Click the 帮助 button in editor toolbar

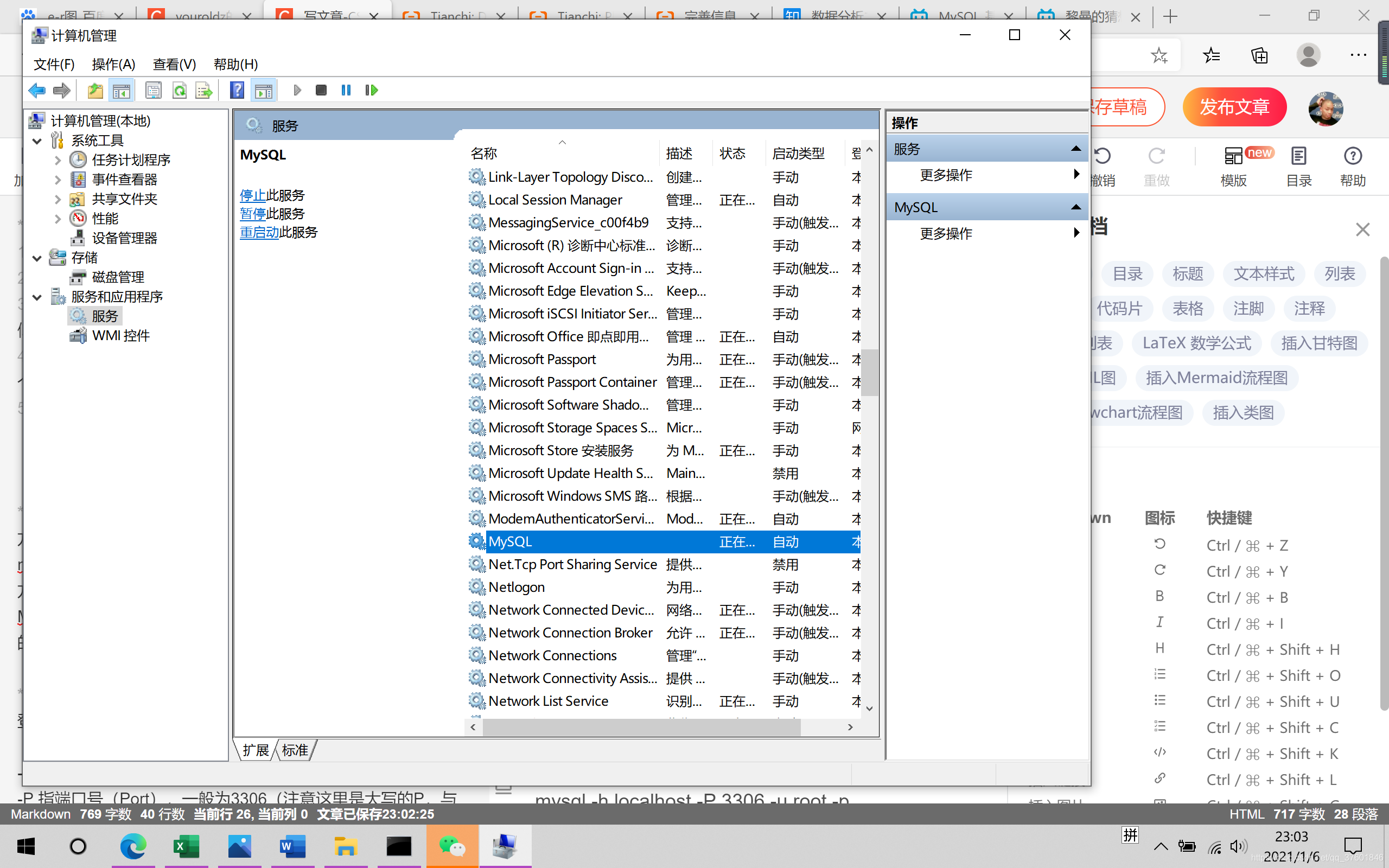click(x=1353, y=167)
